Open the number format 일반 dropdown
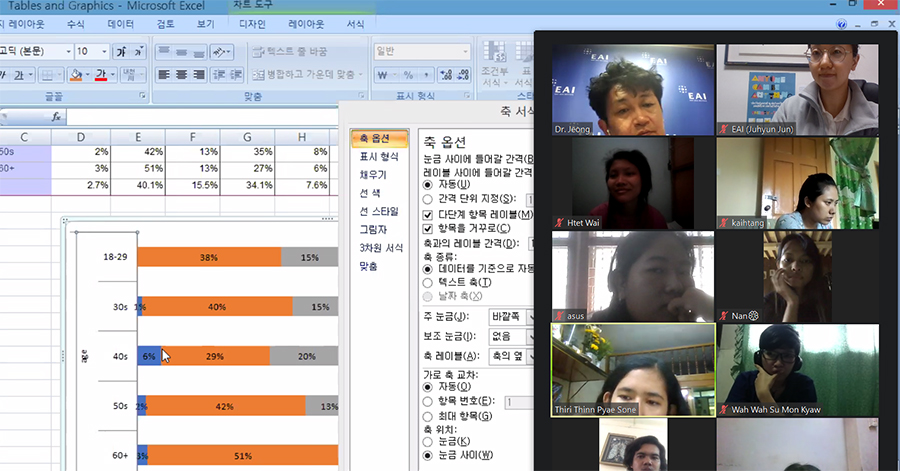Screen dimensions: 900x471 coord(465,52)
